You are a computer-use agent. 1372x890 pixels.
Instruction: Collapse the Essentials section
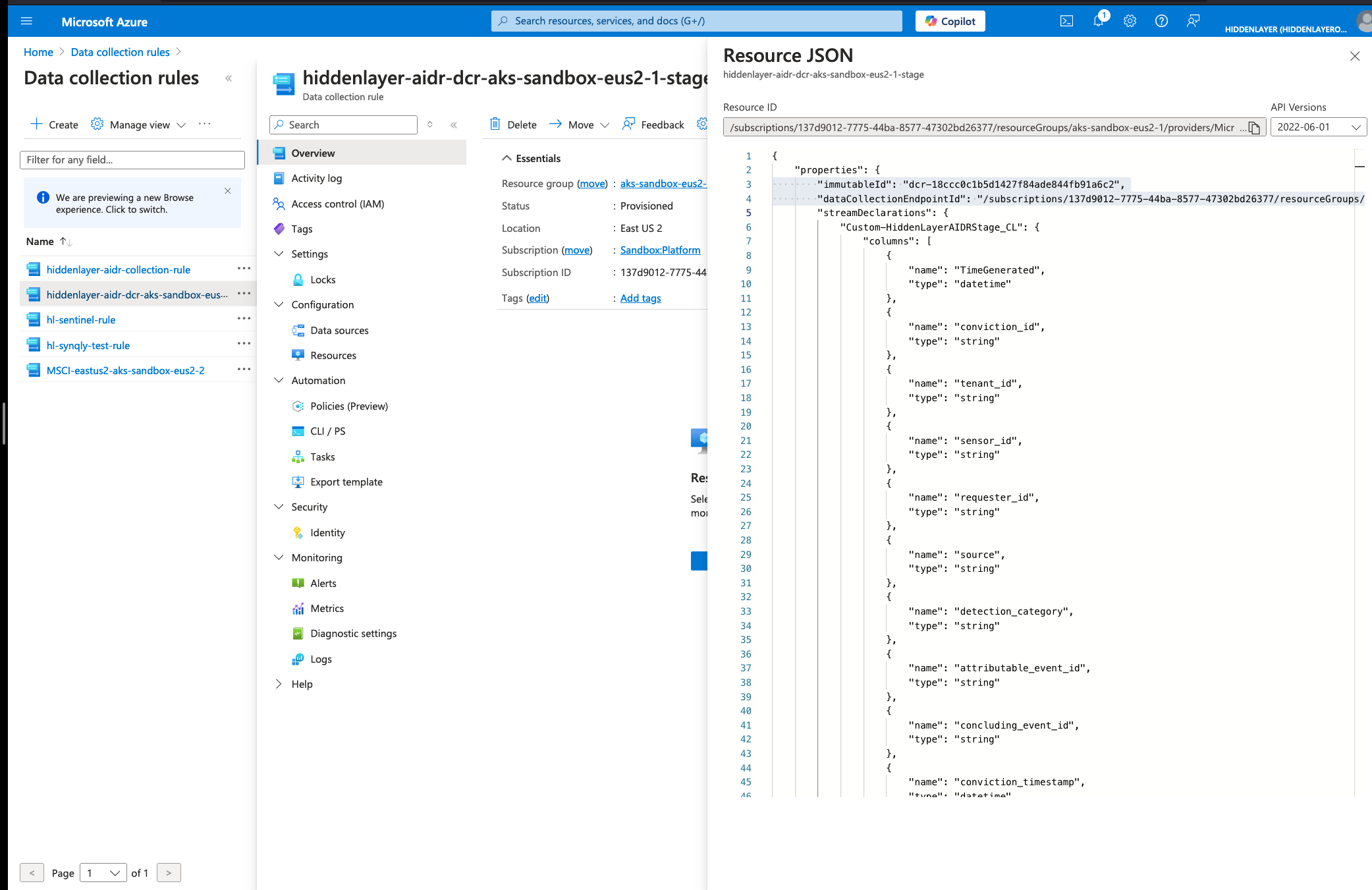(x=507, y=158)
